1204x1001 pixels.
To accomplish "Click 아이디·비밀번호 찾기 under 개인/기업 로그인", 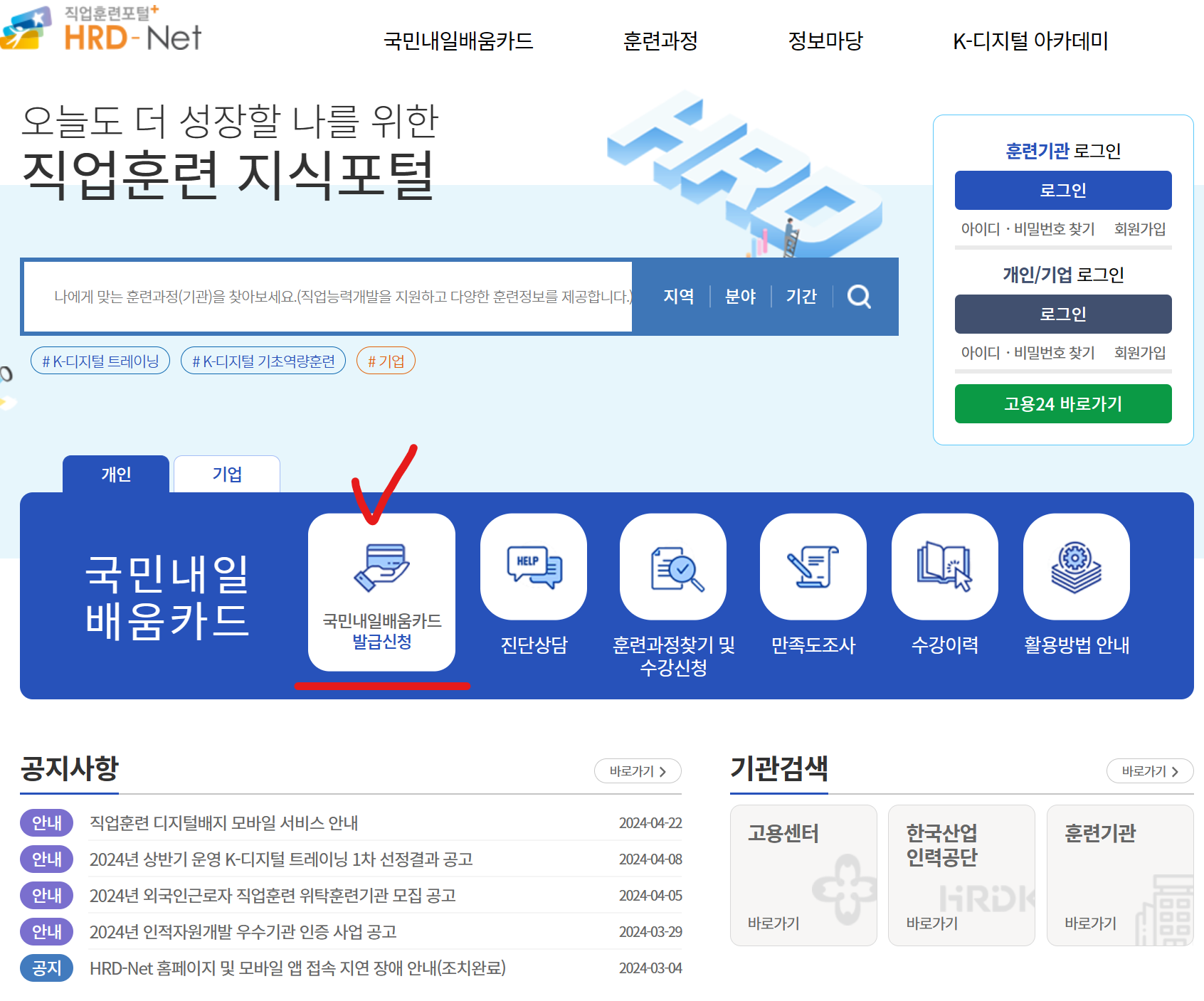I will click(1028, 353).
